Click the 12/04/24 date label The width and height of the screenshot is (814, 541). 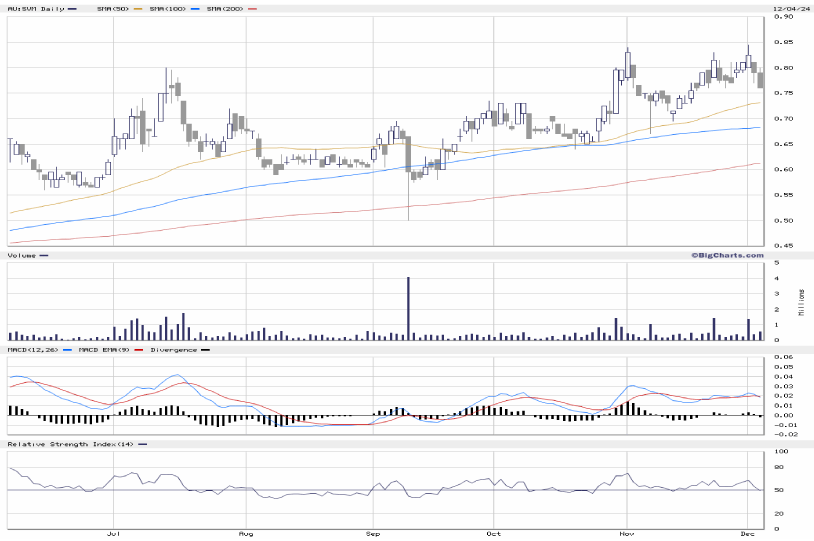[790, 9]
